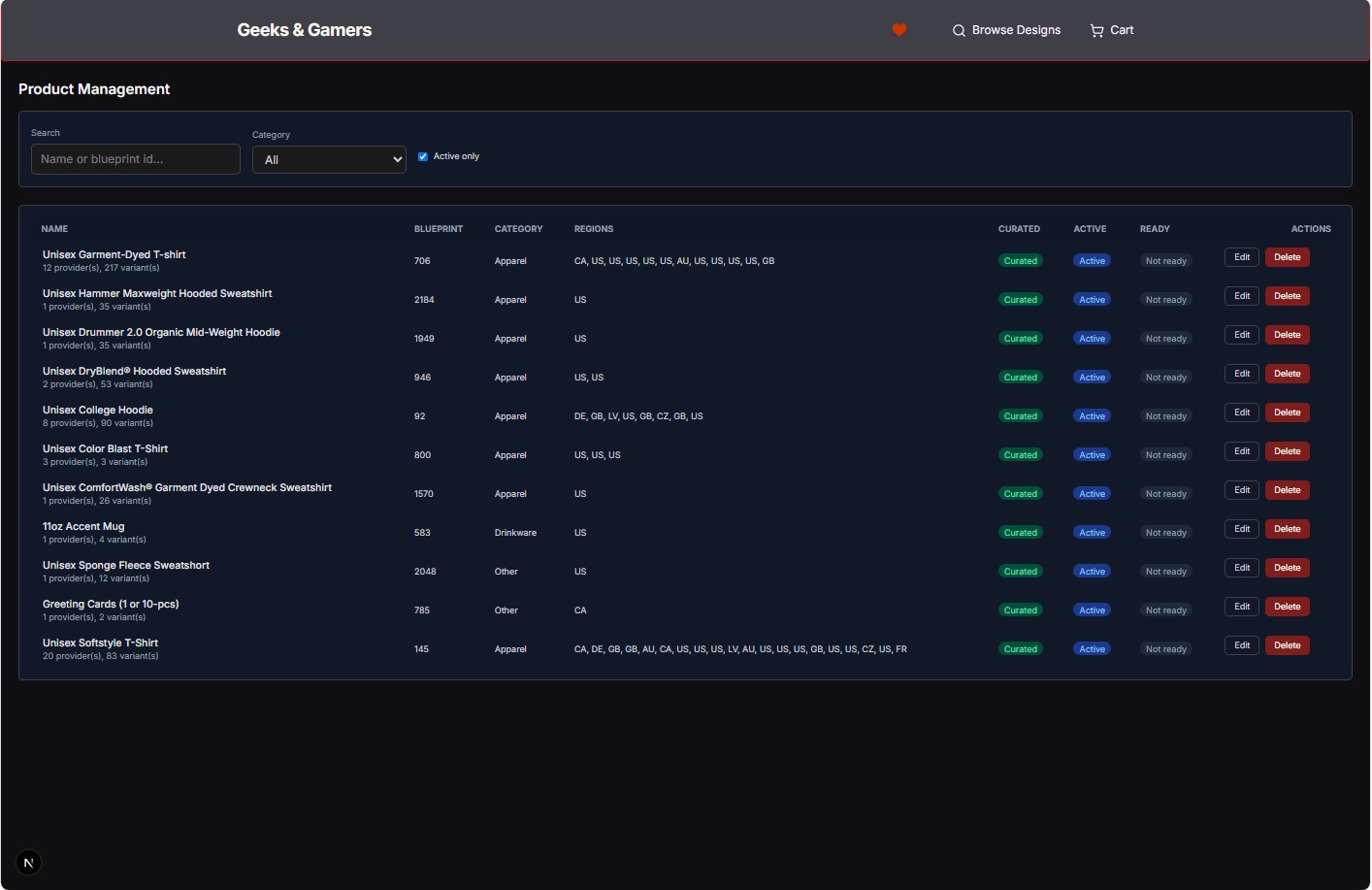Screen dimensions: 1372x890
Task: Click the Product Management heading
Action: coord(94,89)
